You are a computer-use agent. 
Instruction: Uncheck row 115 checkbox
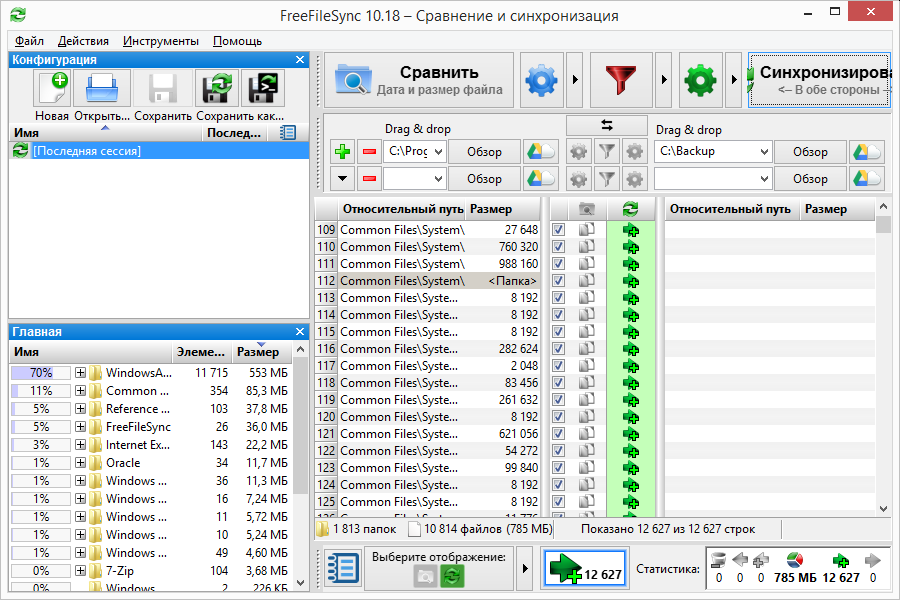pyautogui.click(x=558, y=331)
